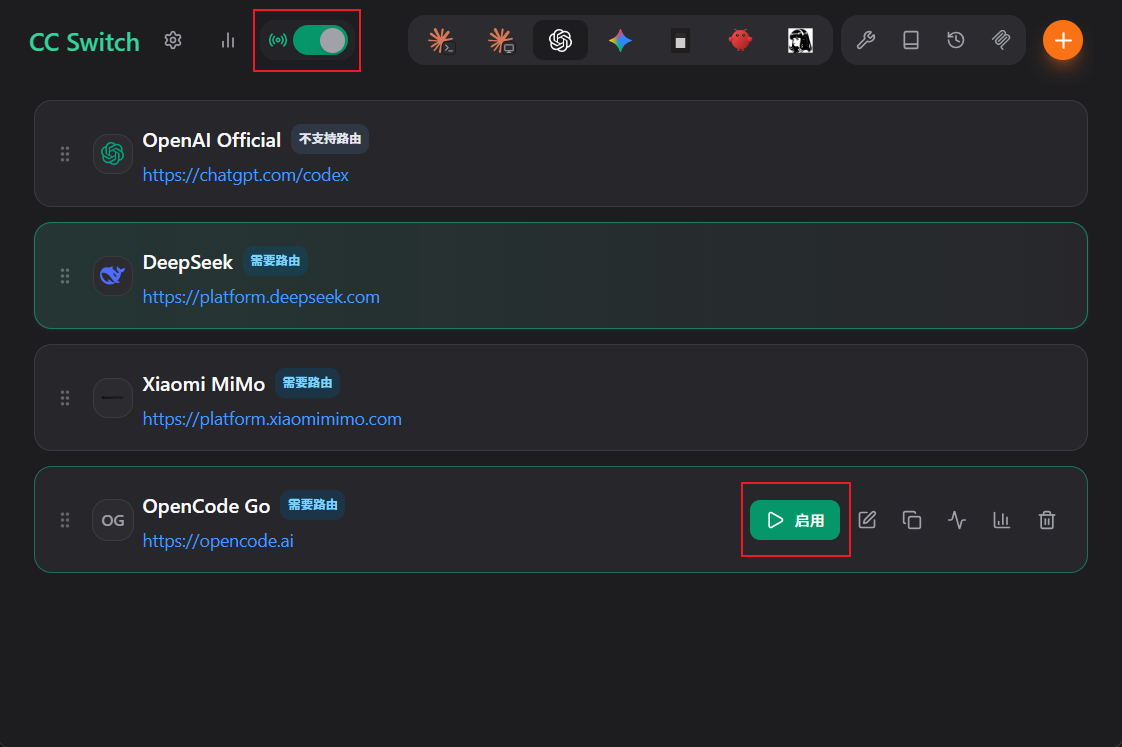Image resolution: width=1122 pixels, height=747 pixels.
Task: Open the history clock icon
Action: click(956, 40)
